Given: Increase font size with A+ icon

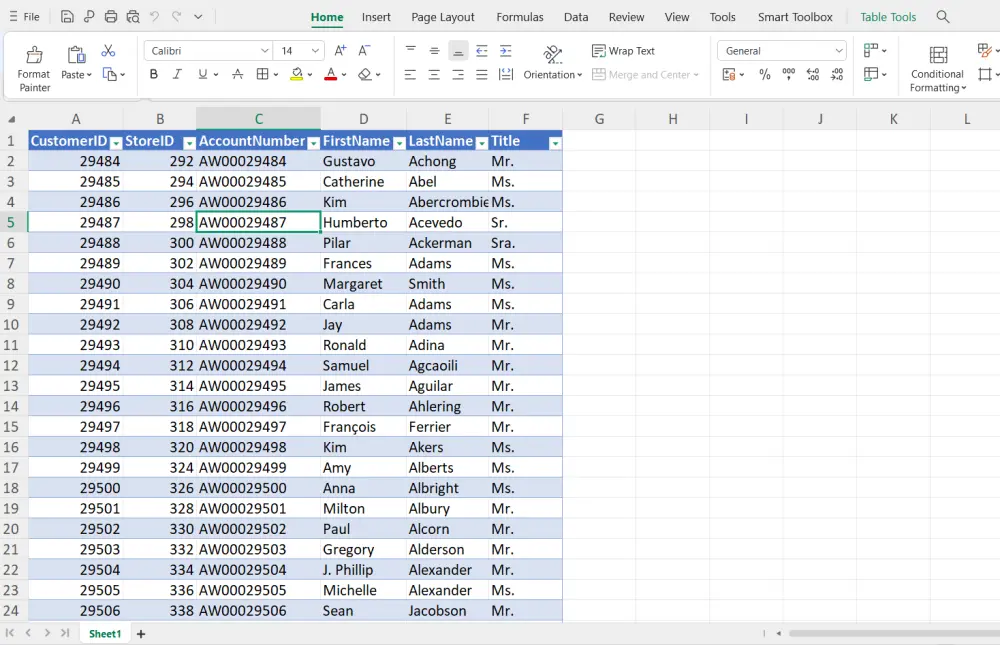Looking at the screenshot, I should (341, 50).
